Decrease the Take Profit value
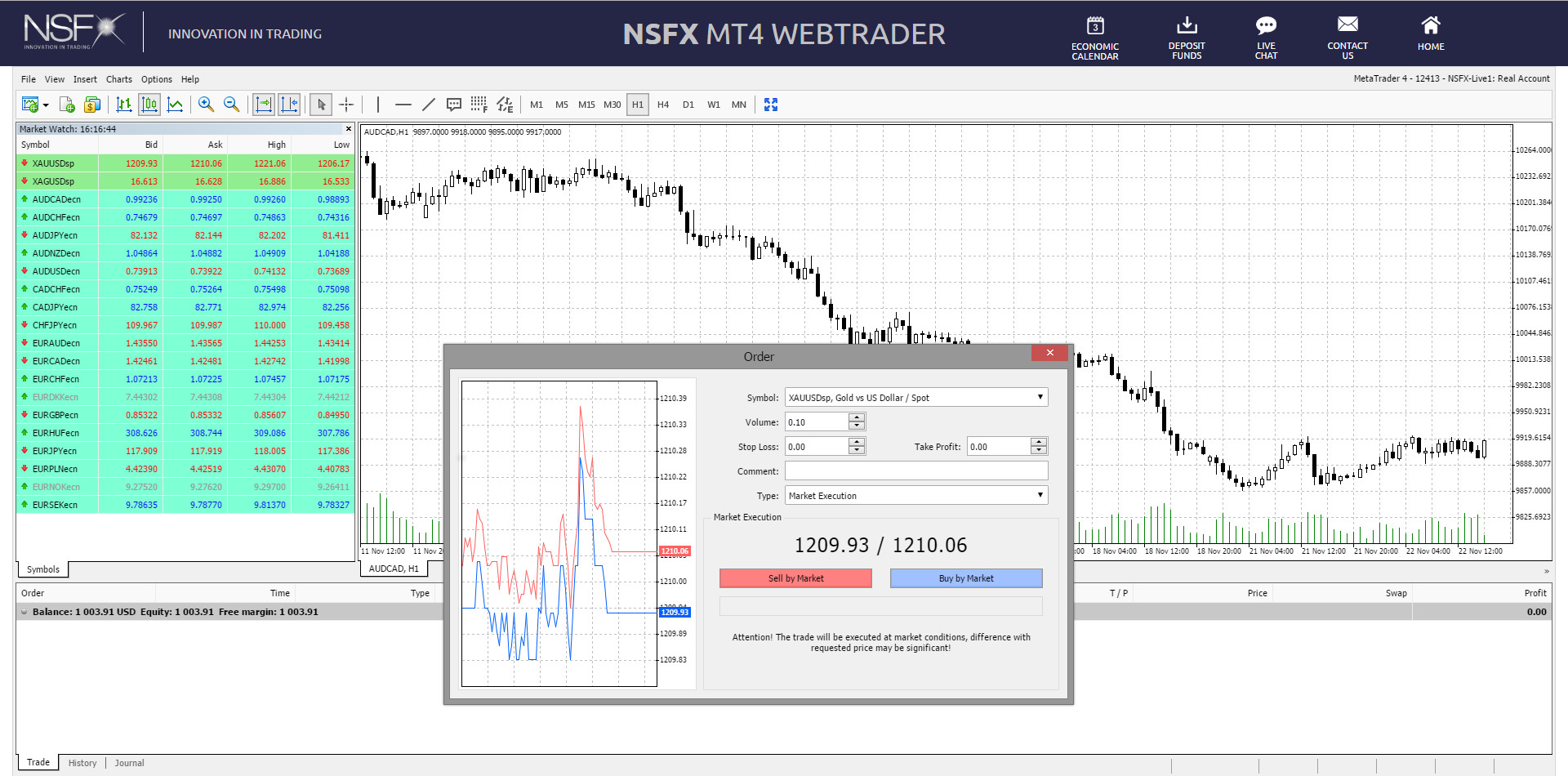This screenshot has width=1568, height=776. (1039, 450)
